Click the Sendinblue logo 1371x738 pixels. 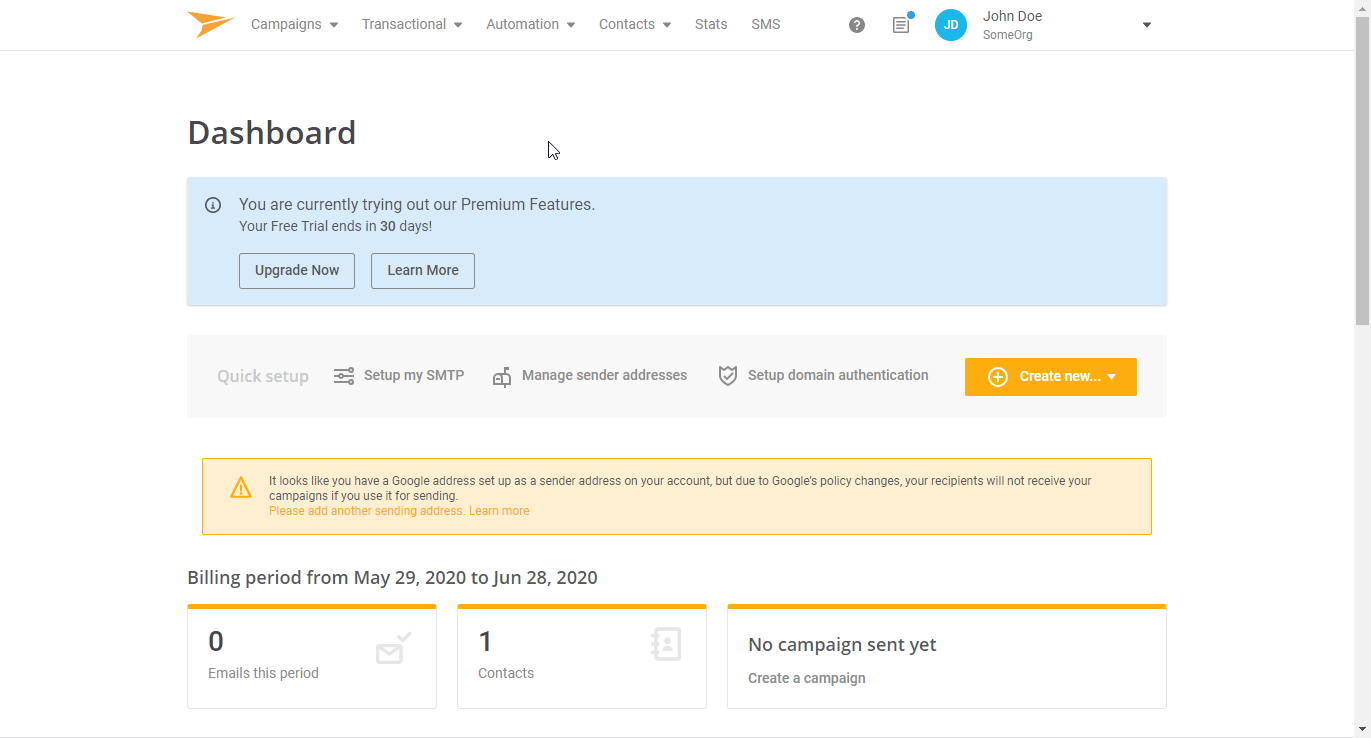tap(209, 24)
